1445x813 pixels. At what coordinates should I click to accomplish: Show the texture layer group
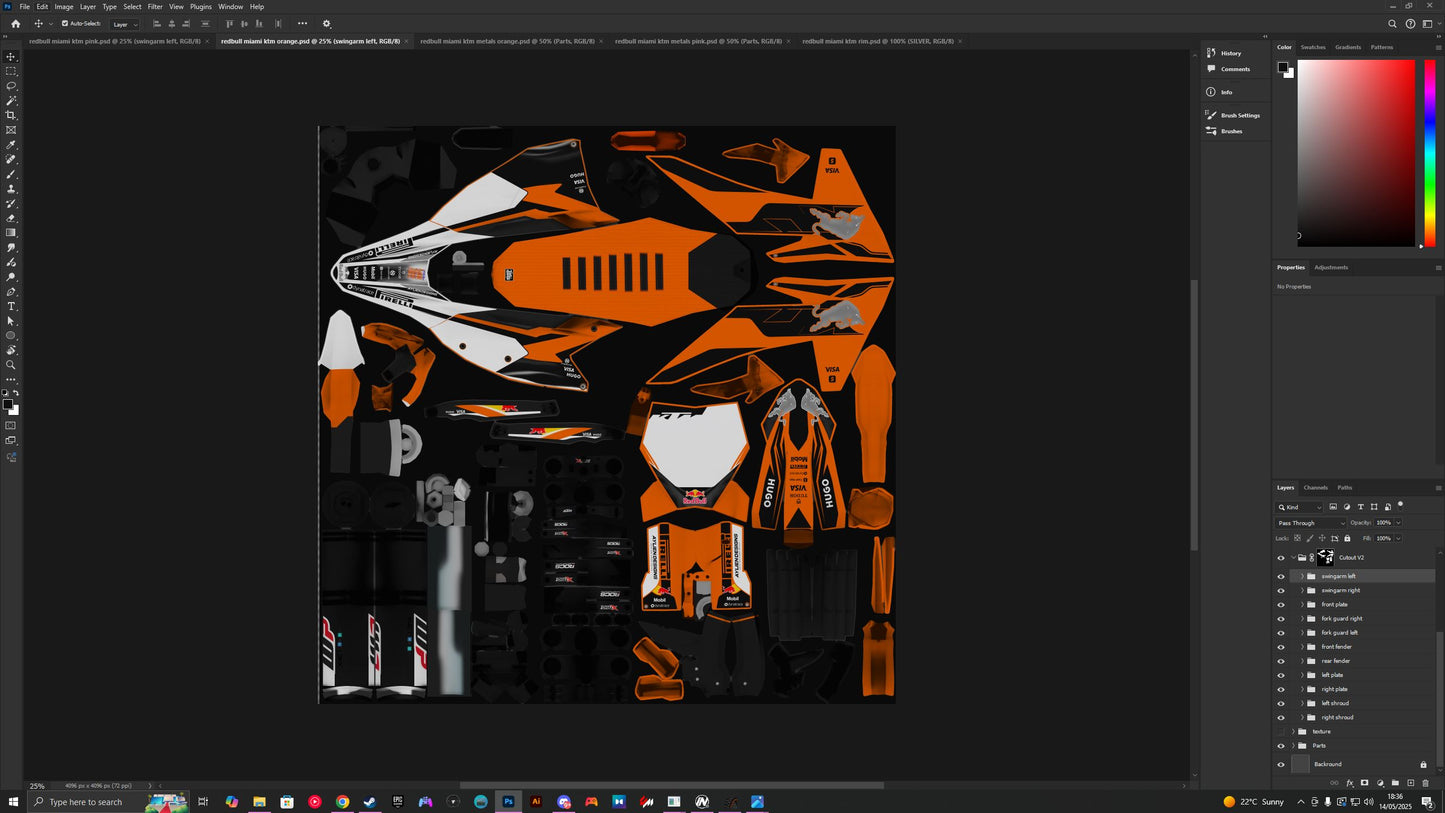[x=1281, y=731]
